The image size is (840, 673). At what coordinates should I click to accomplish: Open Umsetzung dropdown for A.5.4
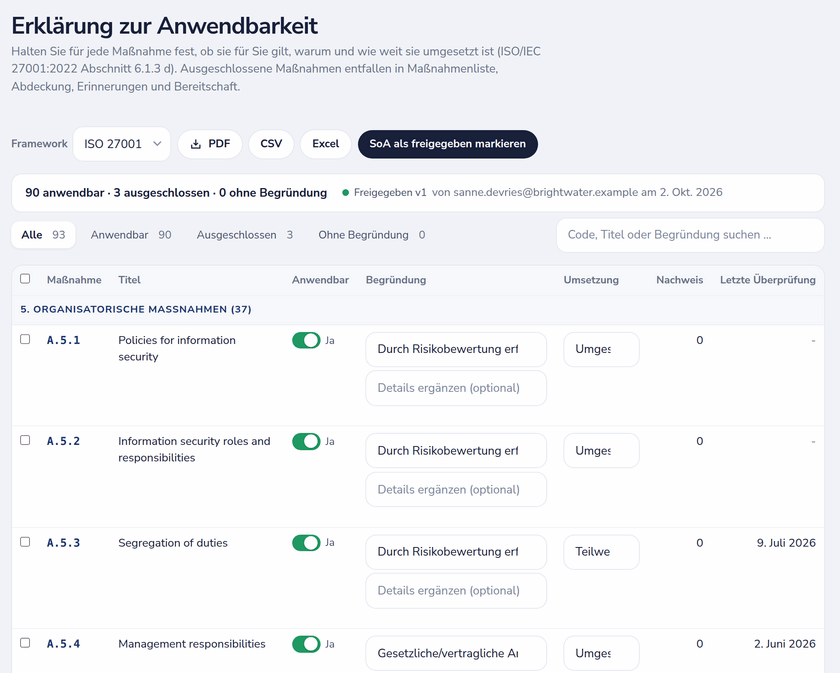tap(601, 654)
